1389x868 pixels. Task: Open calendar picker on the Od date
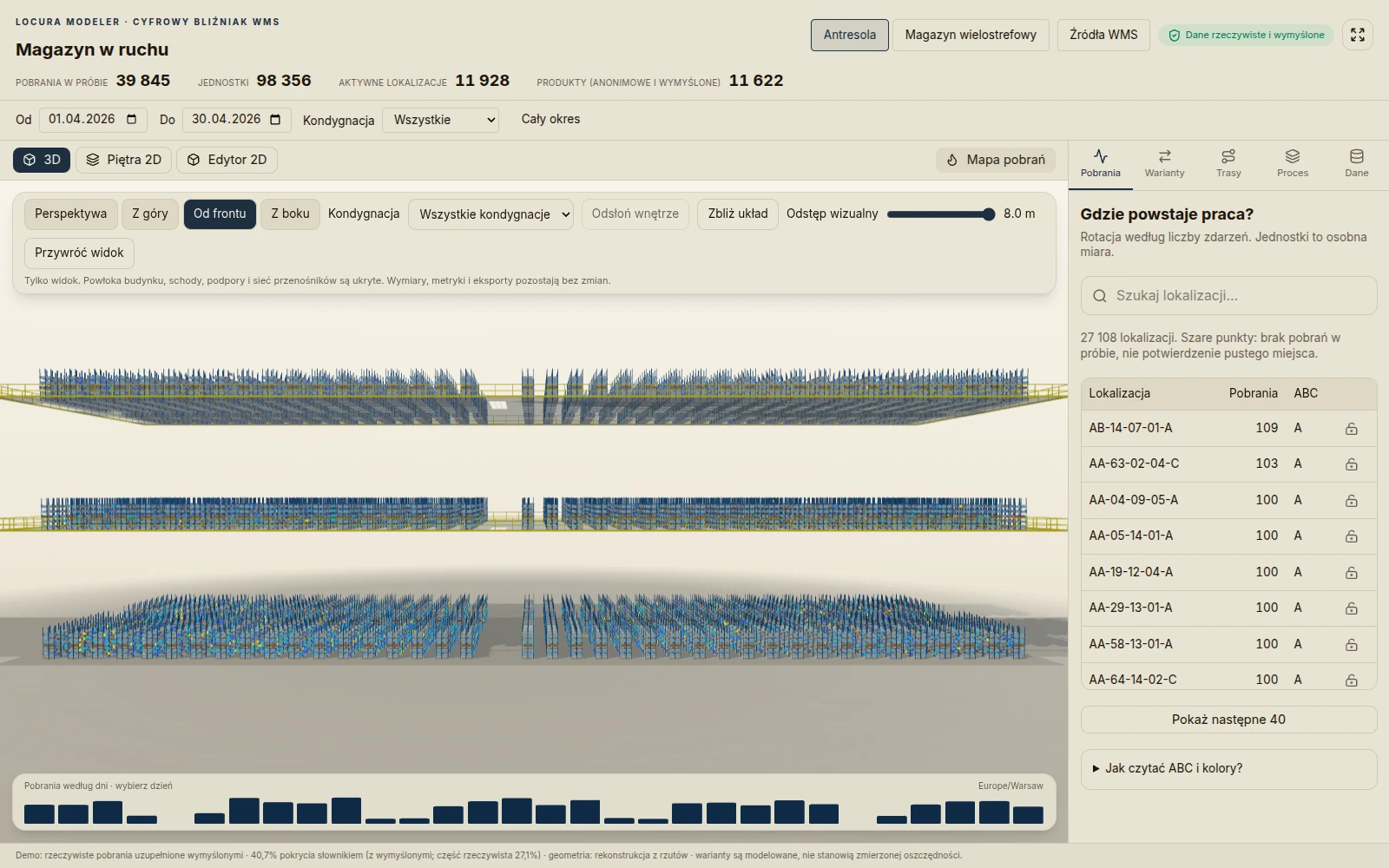tap(132, 119)
